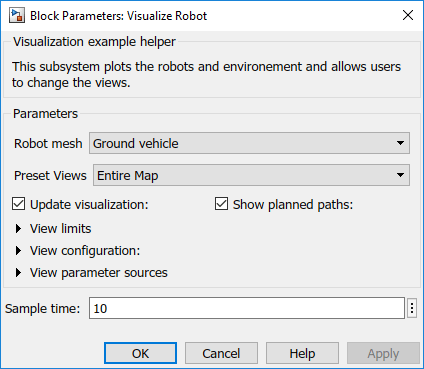Viewport: 424px width, 369px height.
Task: Cancel the block parameter changes
Action: pos(221,353)
